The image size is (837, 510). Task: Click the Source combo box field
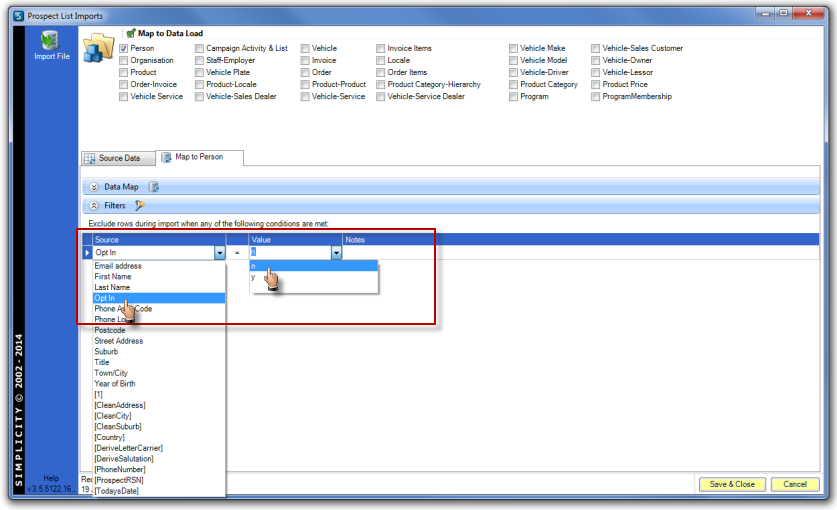tap(154, 253)
